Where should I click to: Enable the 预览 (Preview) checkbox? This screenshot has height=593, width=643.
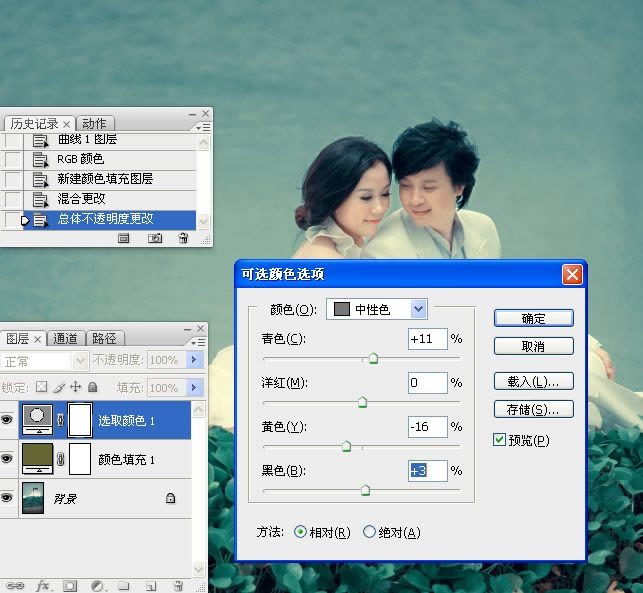click(500, 440)
